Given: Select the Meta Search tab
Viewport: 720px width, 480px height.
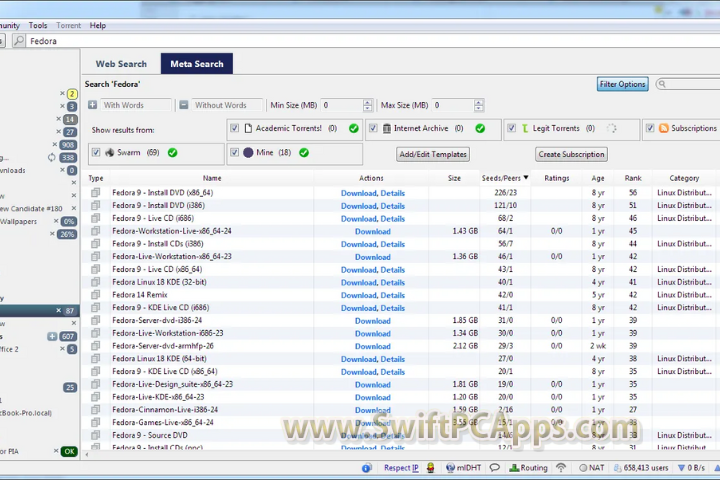Looking at the screenshot, I should point(197,64).
